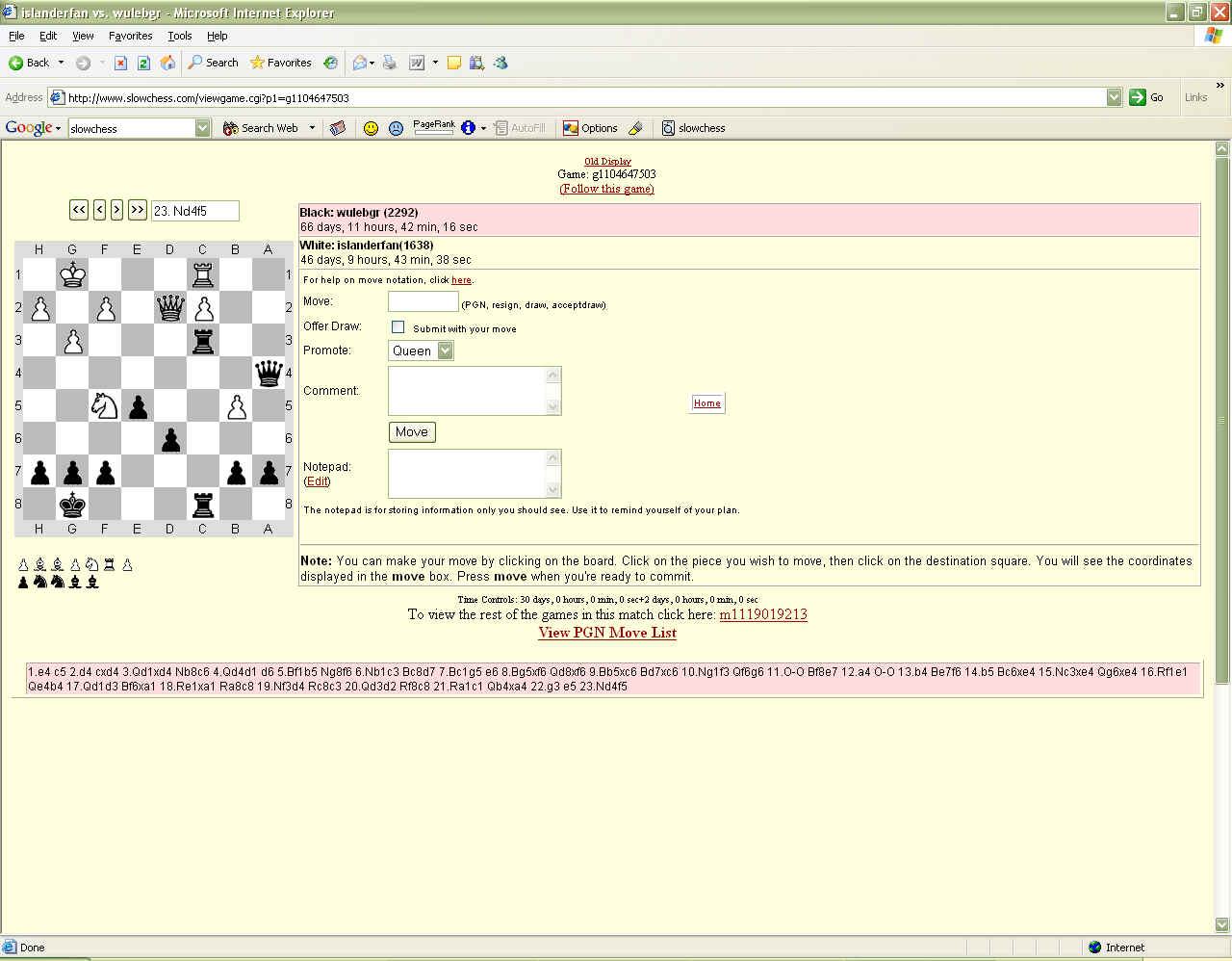Expand the address bar URL dropdown

point(1114,97)
